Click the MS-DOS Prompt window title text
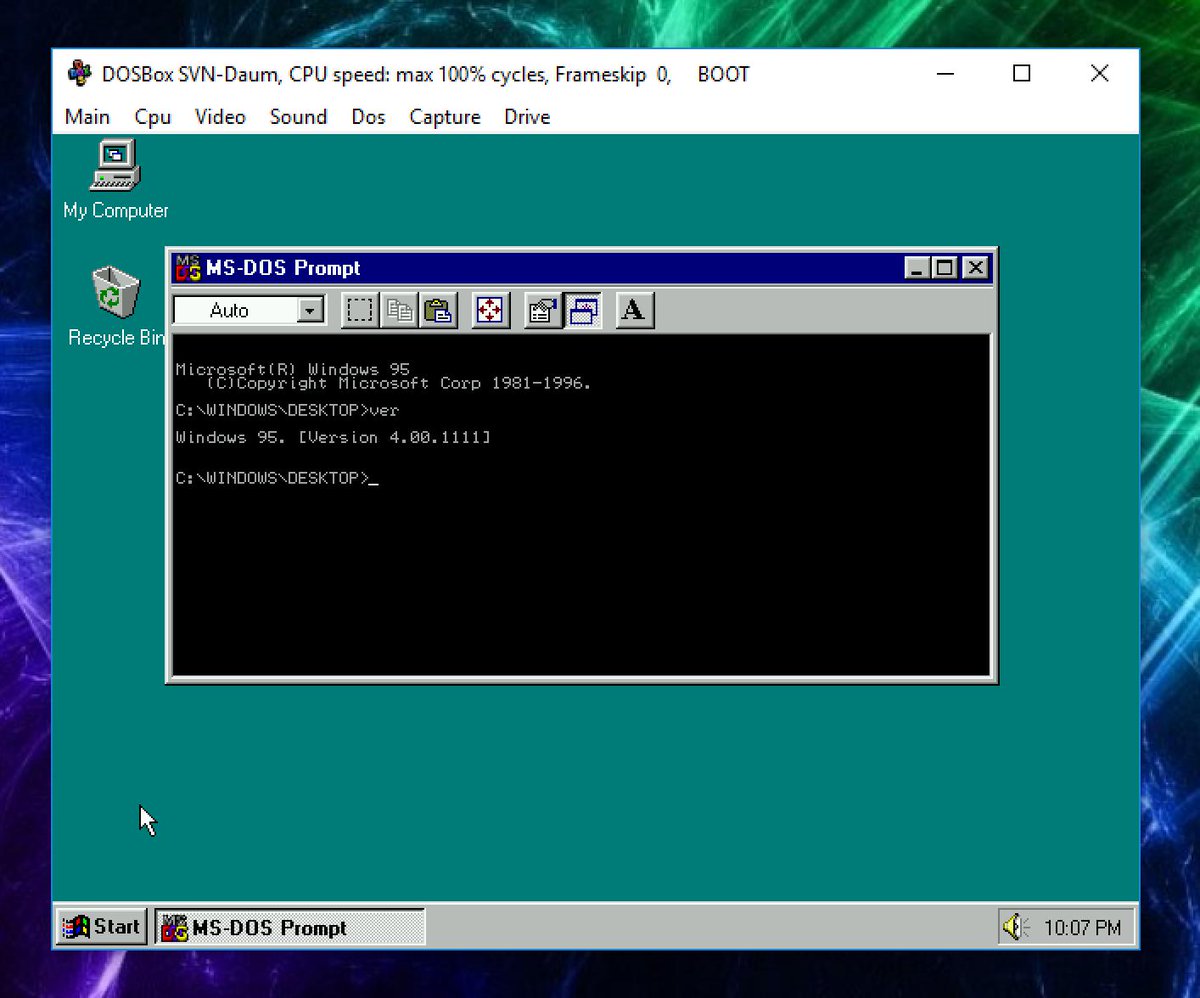1200x998 pixels. click(x=283, y=268)
